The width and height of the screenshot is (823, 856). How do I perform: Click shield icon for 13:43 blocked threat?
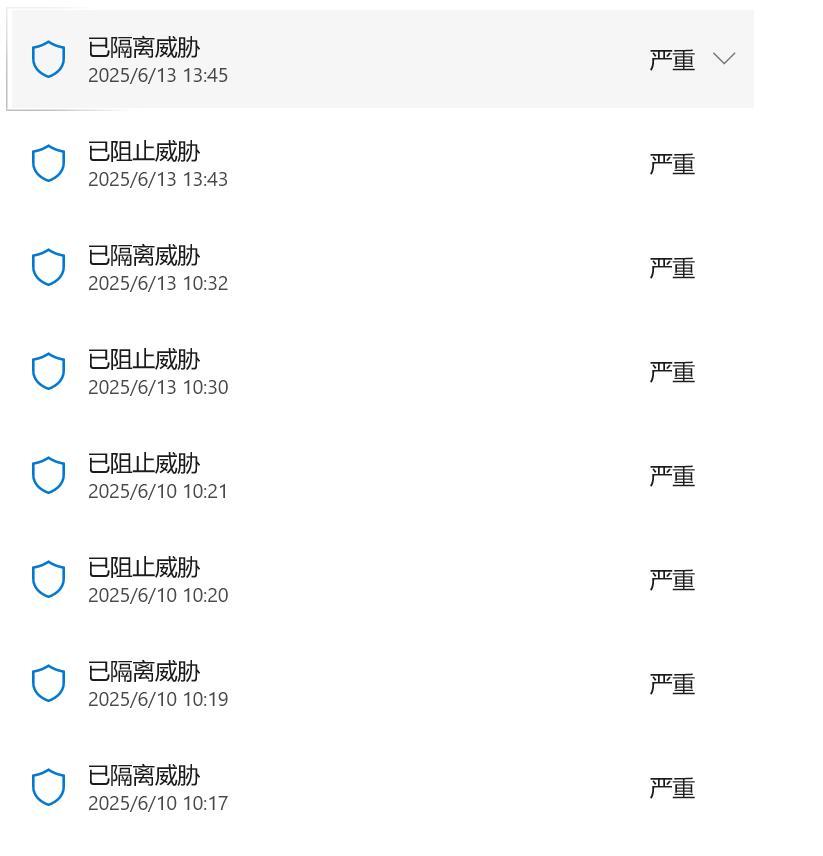click(48, 164)
